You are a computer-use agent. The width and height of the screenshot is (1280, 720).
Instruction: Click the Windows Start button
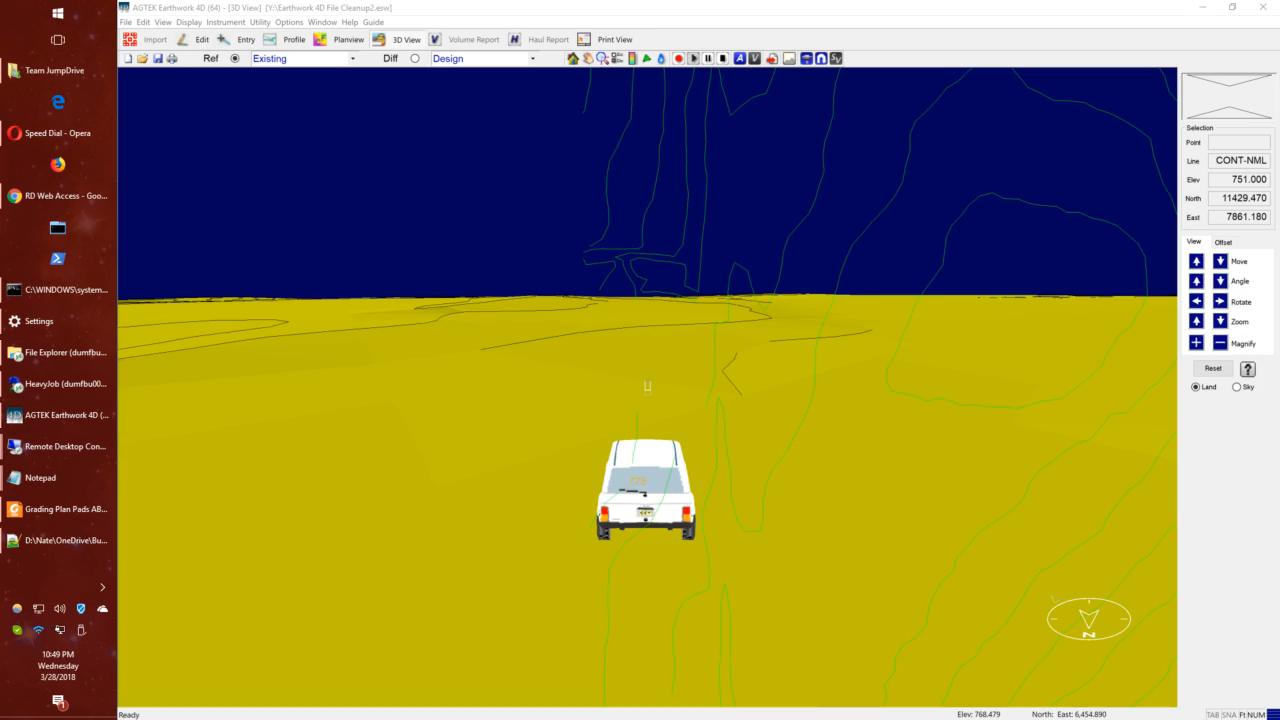pos(58,13)
